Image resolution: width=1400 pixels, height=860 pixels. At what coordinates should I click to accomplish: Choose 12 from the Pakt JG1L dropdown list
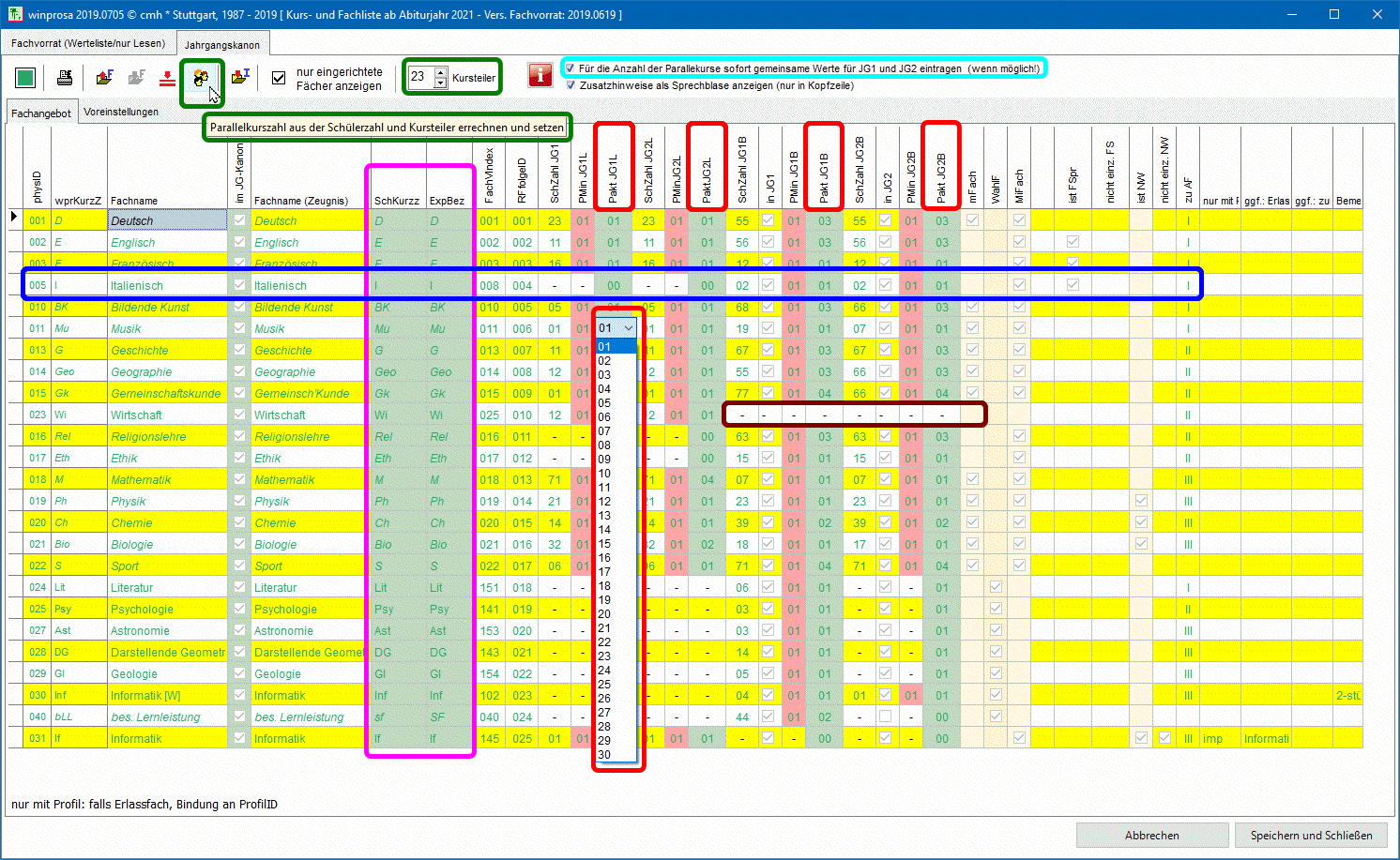click(x=605, y=502)
